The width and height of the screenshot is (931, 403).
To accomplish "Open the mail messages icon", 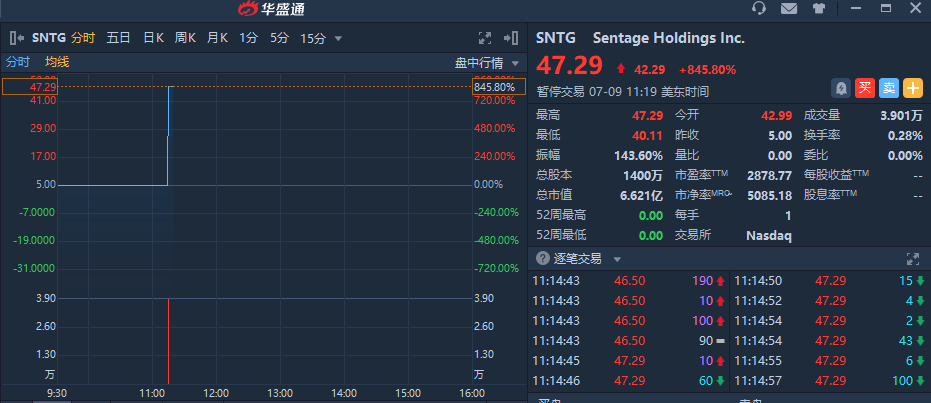I will click(788, 8).
